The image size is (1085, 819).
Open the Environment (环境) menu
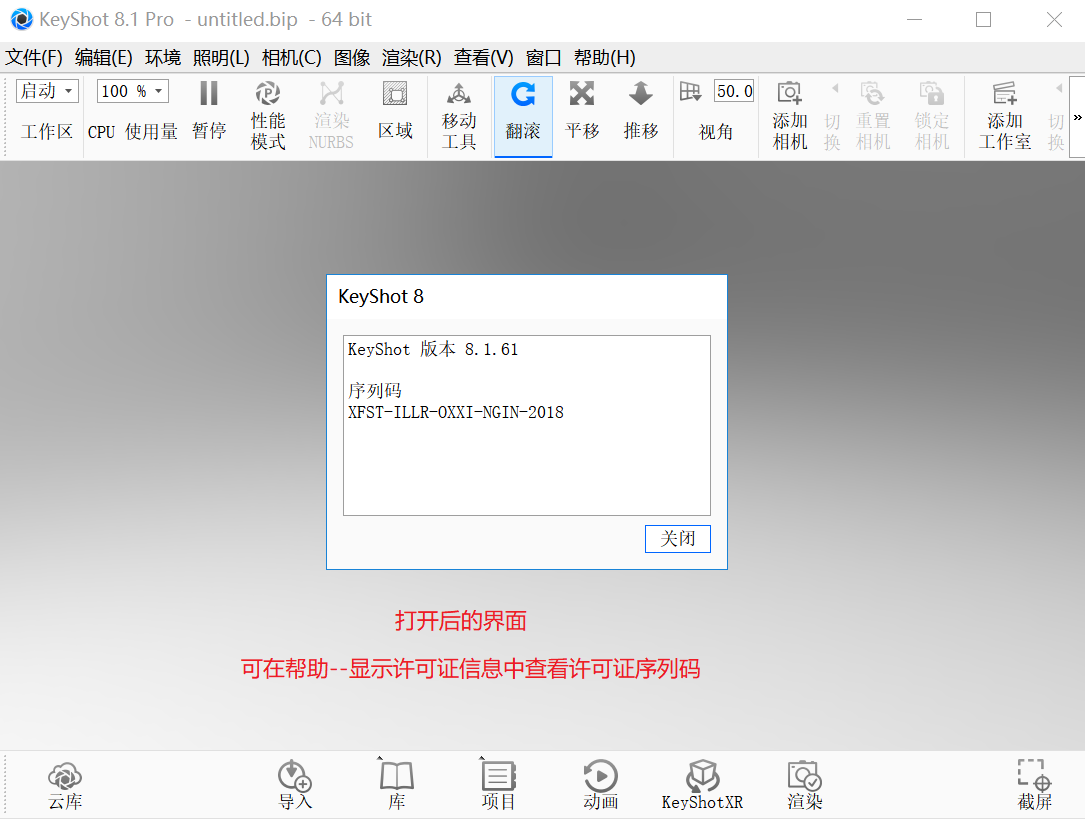(163, 57)
